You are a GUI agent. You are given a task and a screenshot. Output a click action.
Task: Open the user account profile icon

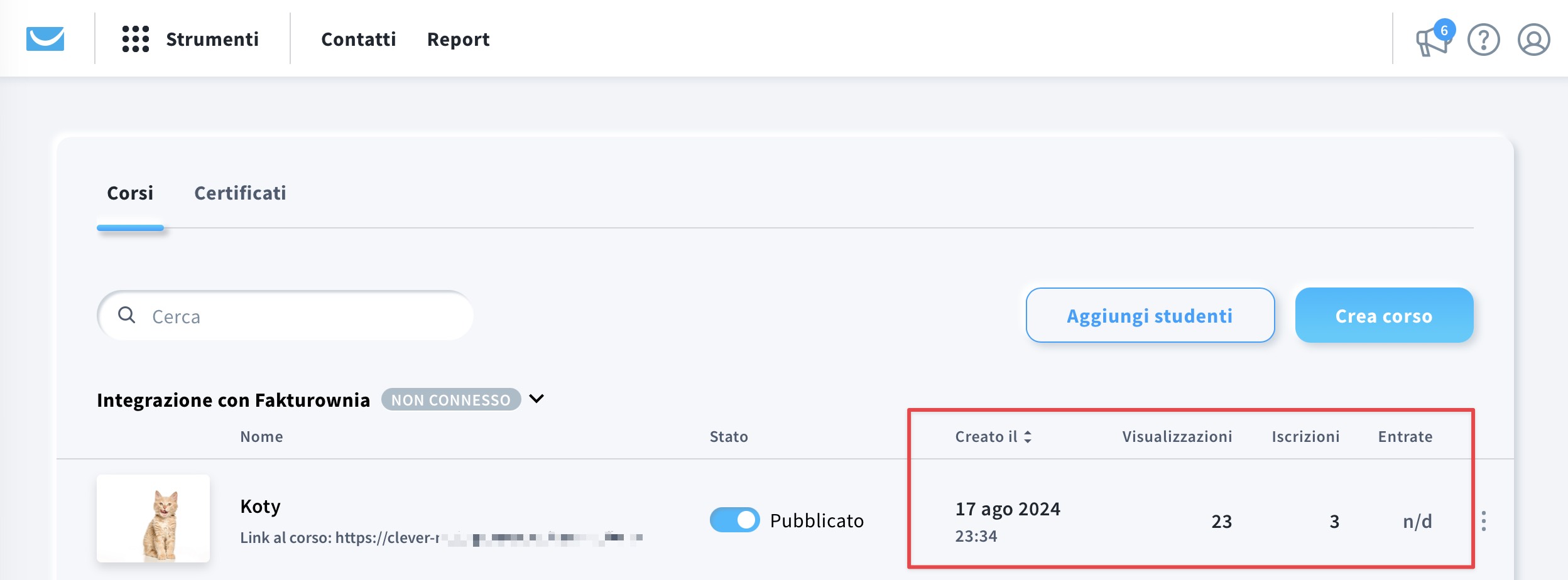(1534, 40)
